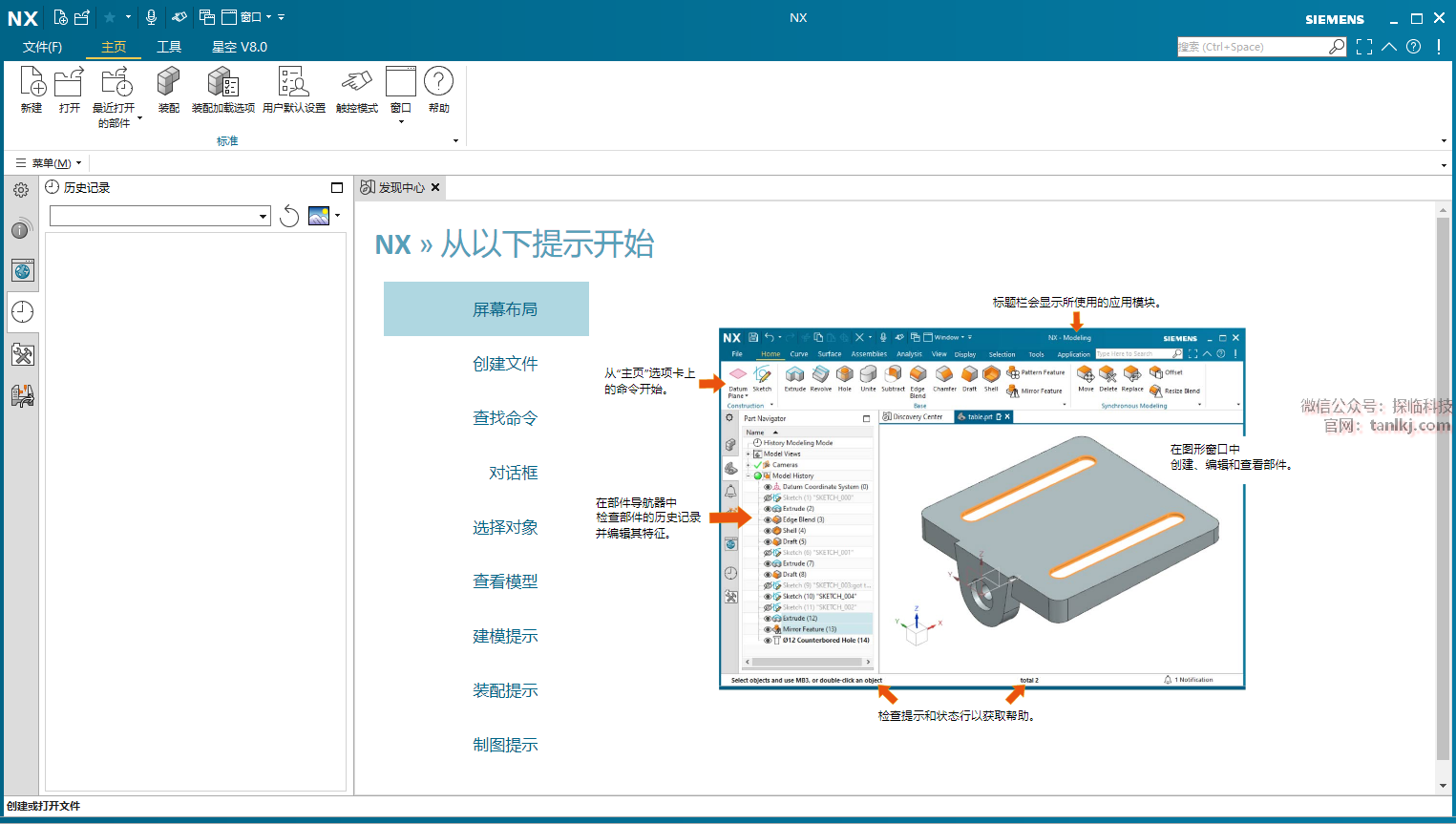Enable Touch Mode
Viewport: 1456px width, 824px height.
tap(356, 84)
